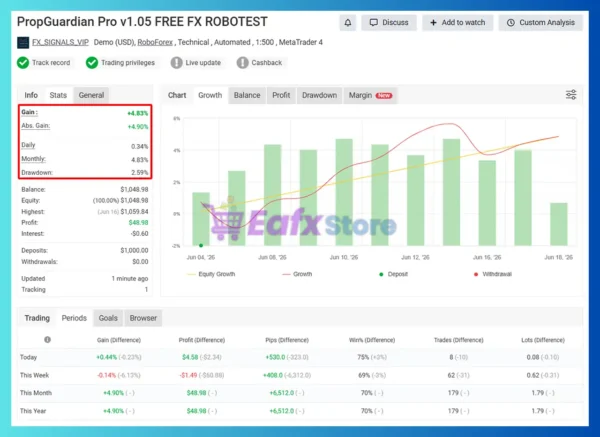Screen dimensions: 600x437
Task: Open the Browser tab
Action: coord(143,318)
